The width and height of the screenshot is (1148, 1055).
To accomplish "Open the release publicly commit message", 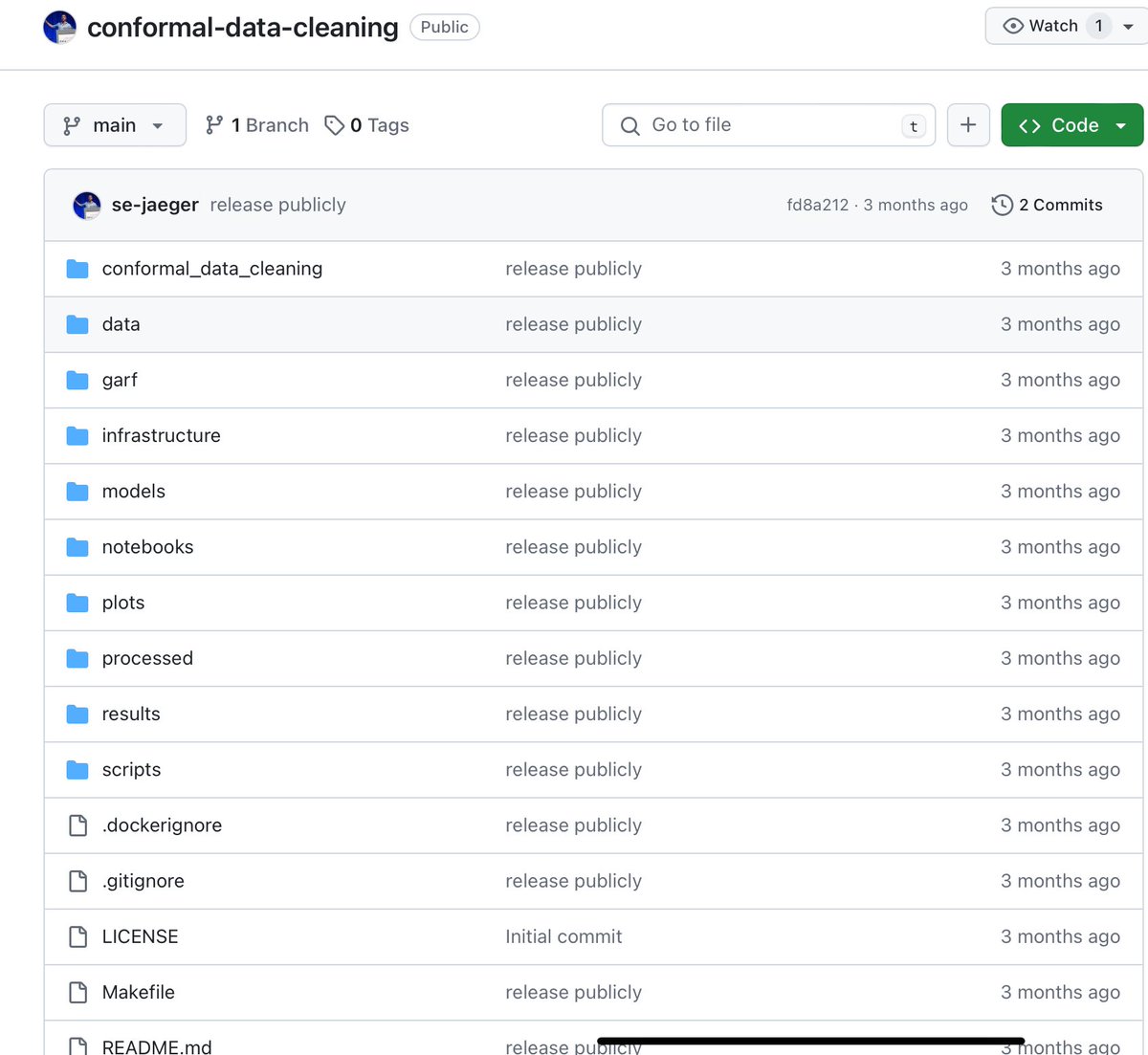I will (x=276, y=205).
